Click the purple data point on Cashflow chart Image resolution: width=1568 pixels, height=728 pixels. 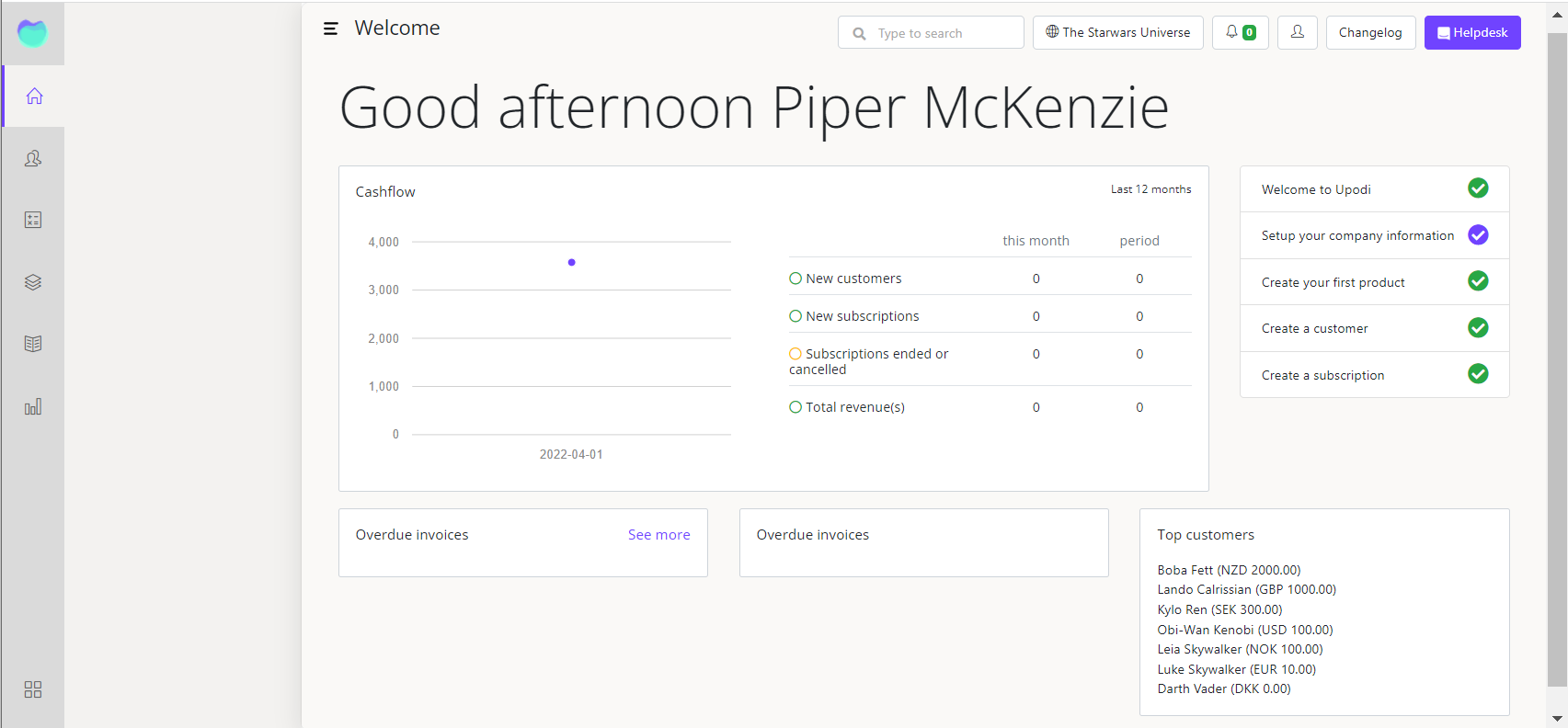pyautogui.click(x=572, y=263)
